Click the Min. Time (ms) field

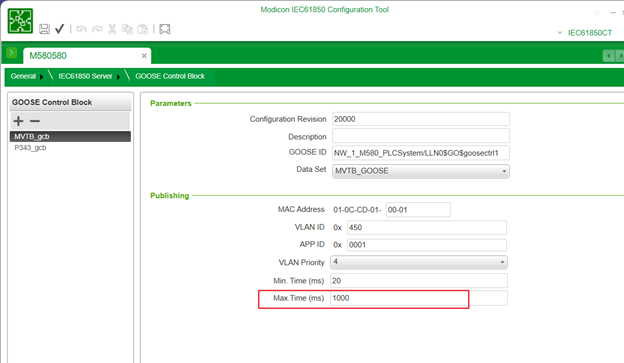tap(419, 281)
